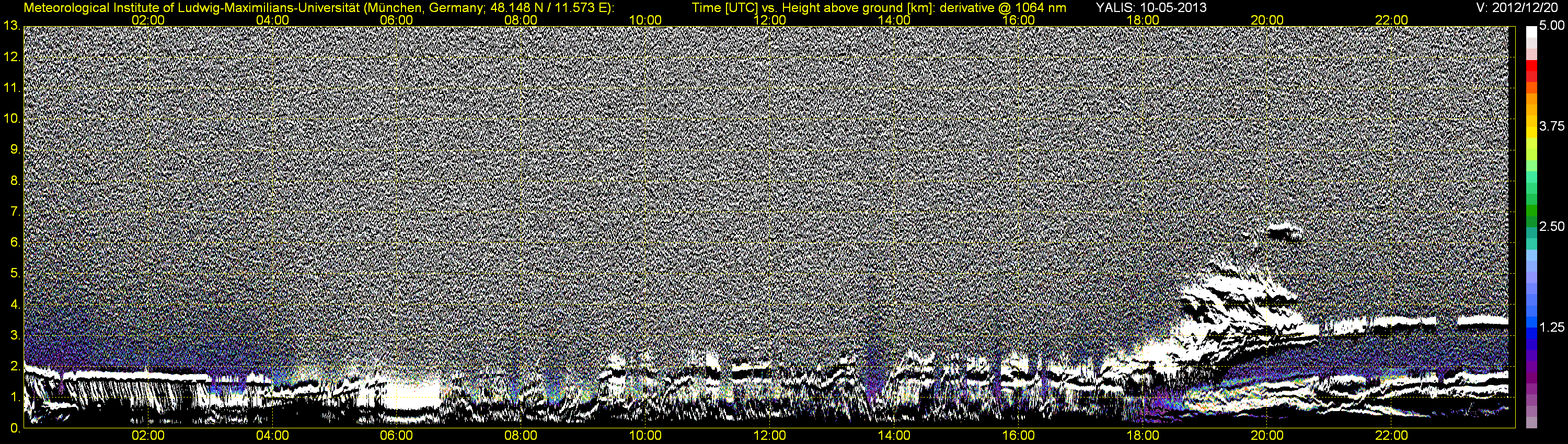Click 18:00 on the top time axis
This screenshot has width=1568, height=444.
(x=1143, y=20)
